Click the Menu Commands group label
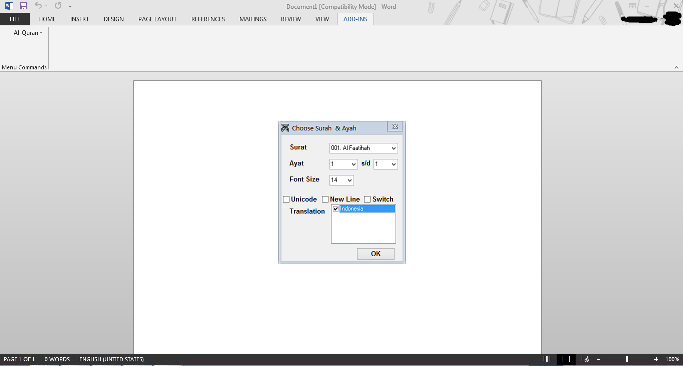Screen dimensions: 683x366 point(24,67)
